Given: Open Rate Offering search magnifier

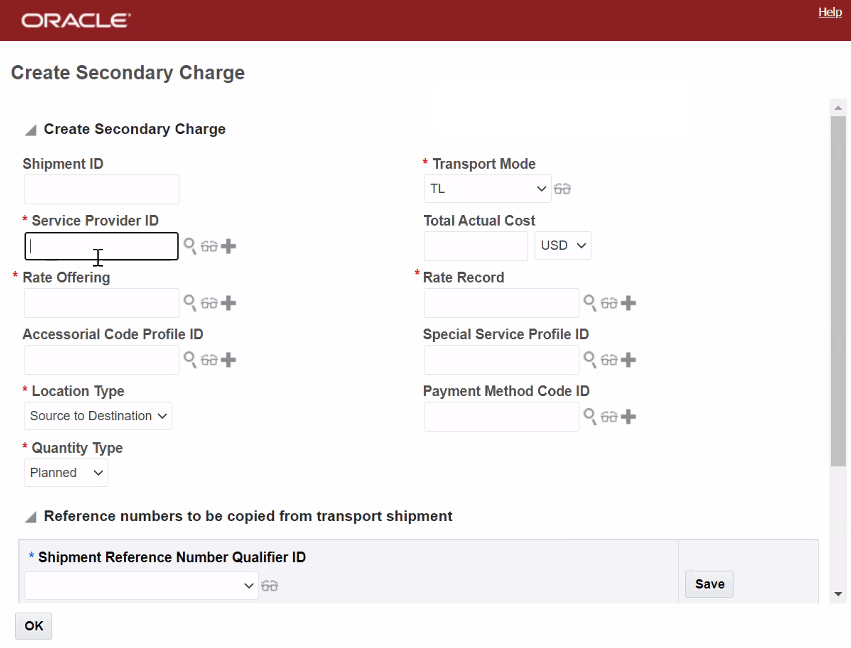Looking at the screenshot, I should [x=189, y=303].
